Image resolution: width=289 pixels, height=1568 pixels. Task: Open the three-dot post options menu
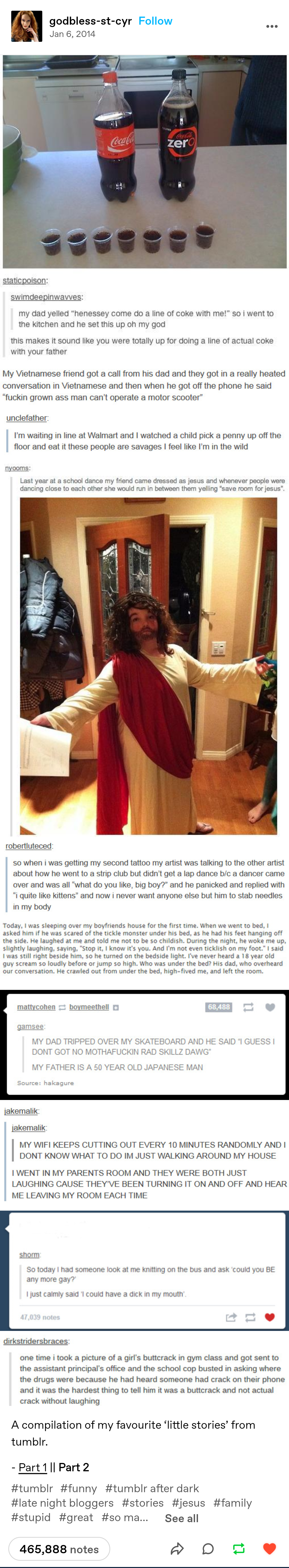271,26
